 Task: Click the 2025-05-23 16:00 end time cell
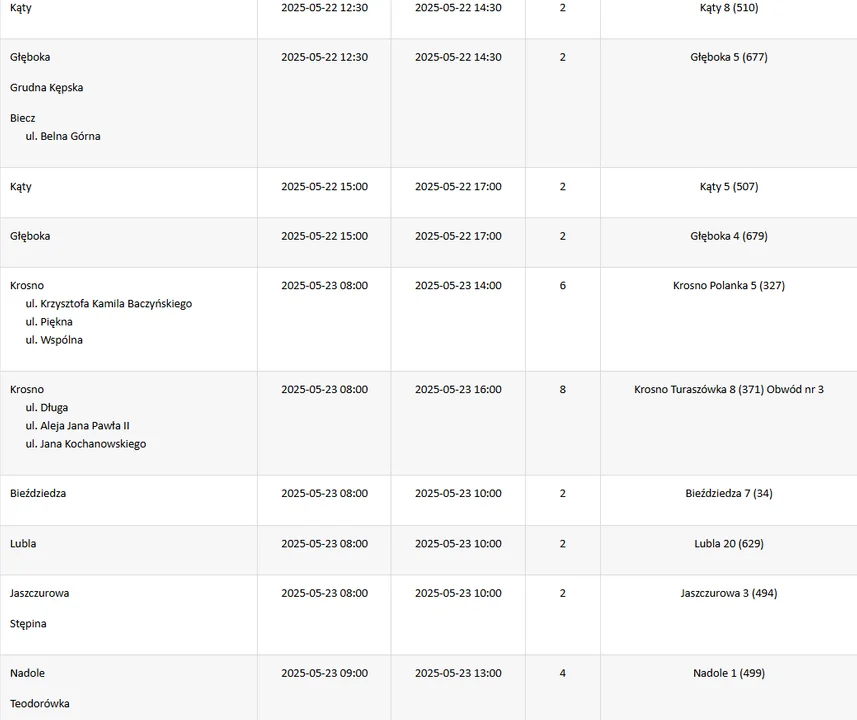(x=458, y=390)
